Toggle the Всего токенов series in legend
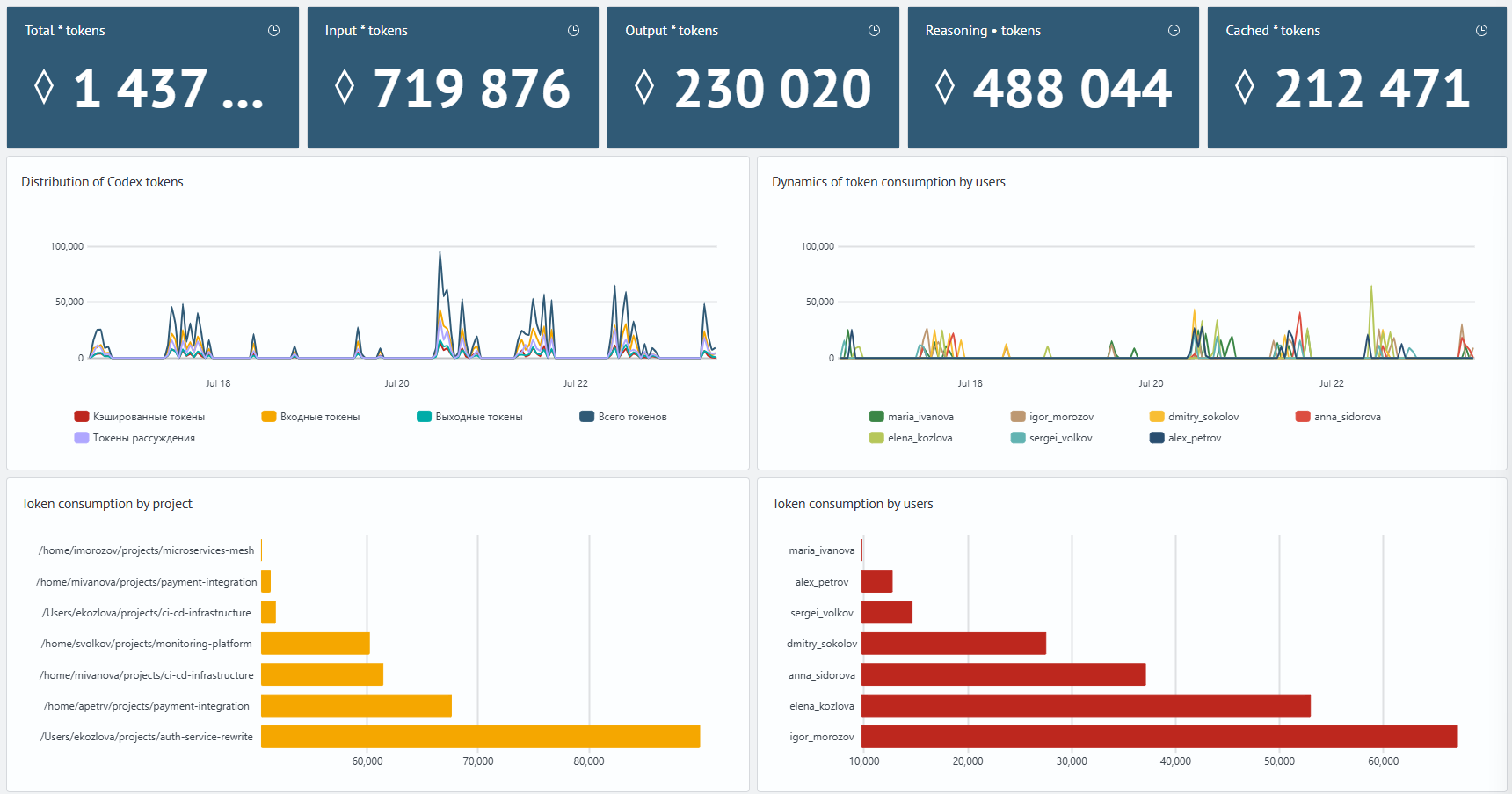This screenshot has height=794, width=1512. click(x=623, y=417)
